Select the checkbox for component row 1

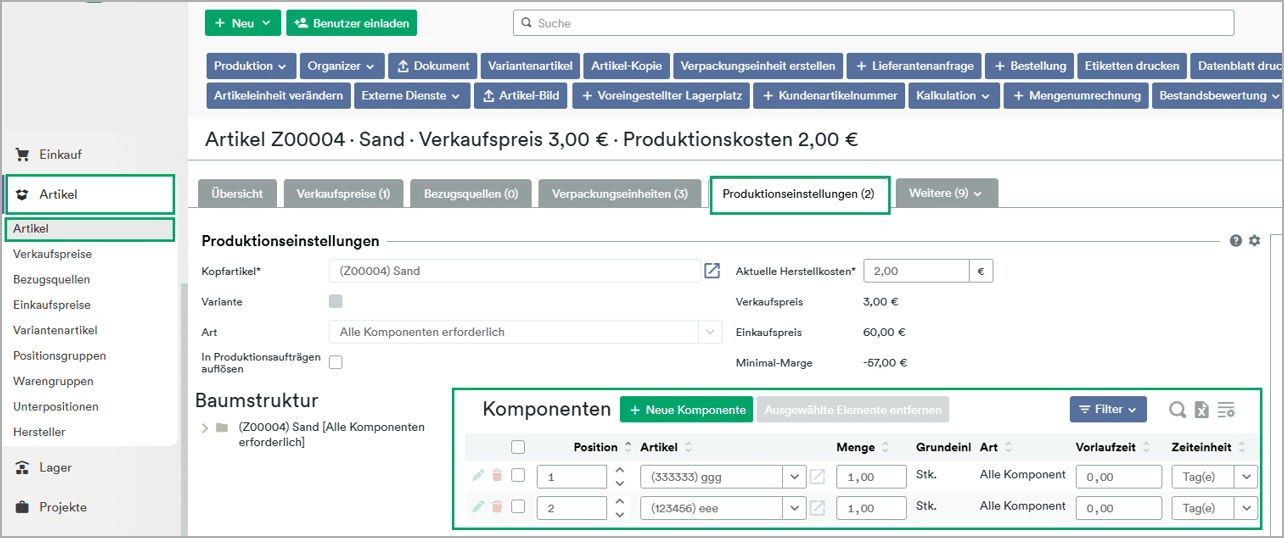pos(518,476)
